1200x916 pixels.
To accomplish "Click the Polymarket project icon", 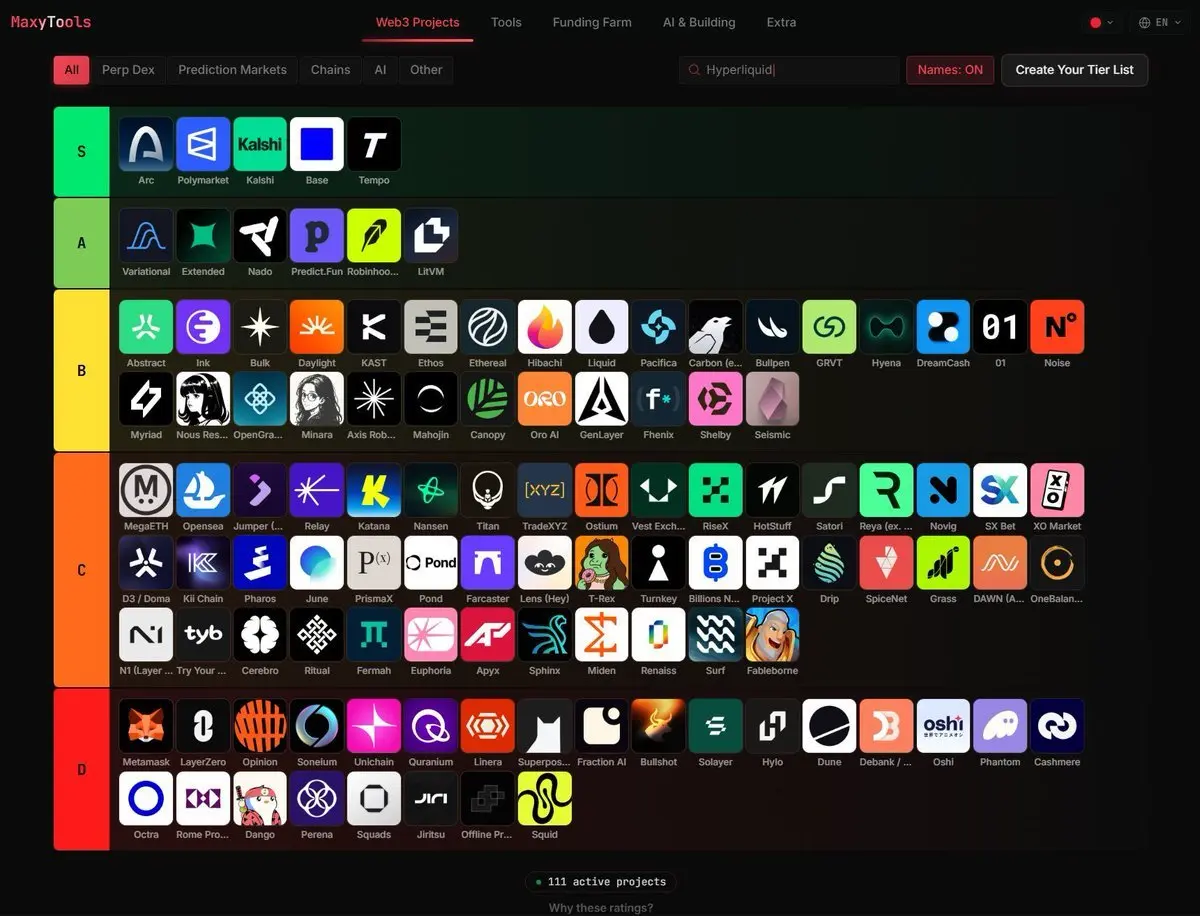I will point(203,144).
